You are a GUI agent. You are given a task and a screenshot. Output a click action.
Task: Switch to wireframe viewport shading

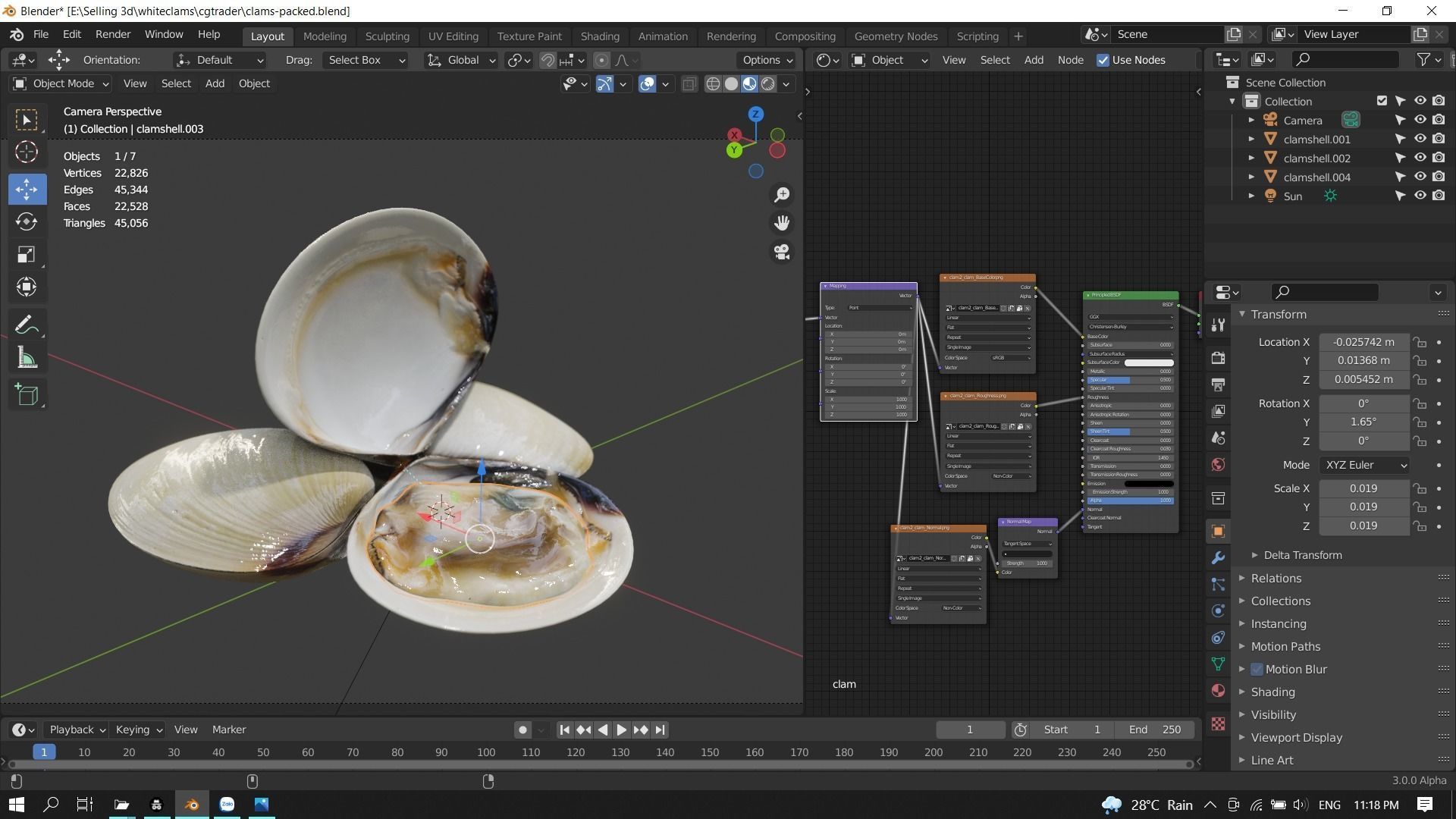[x=713, y=84]
